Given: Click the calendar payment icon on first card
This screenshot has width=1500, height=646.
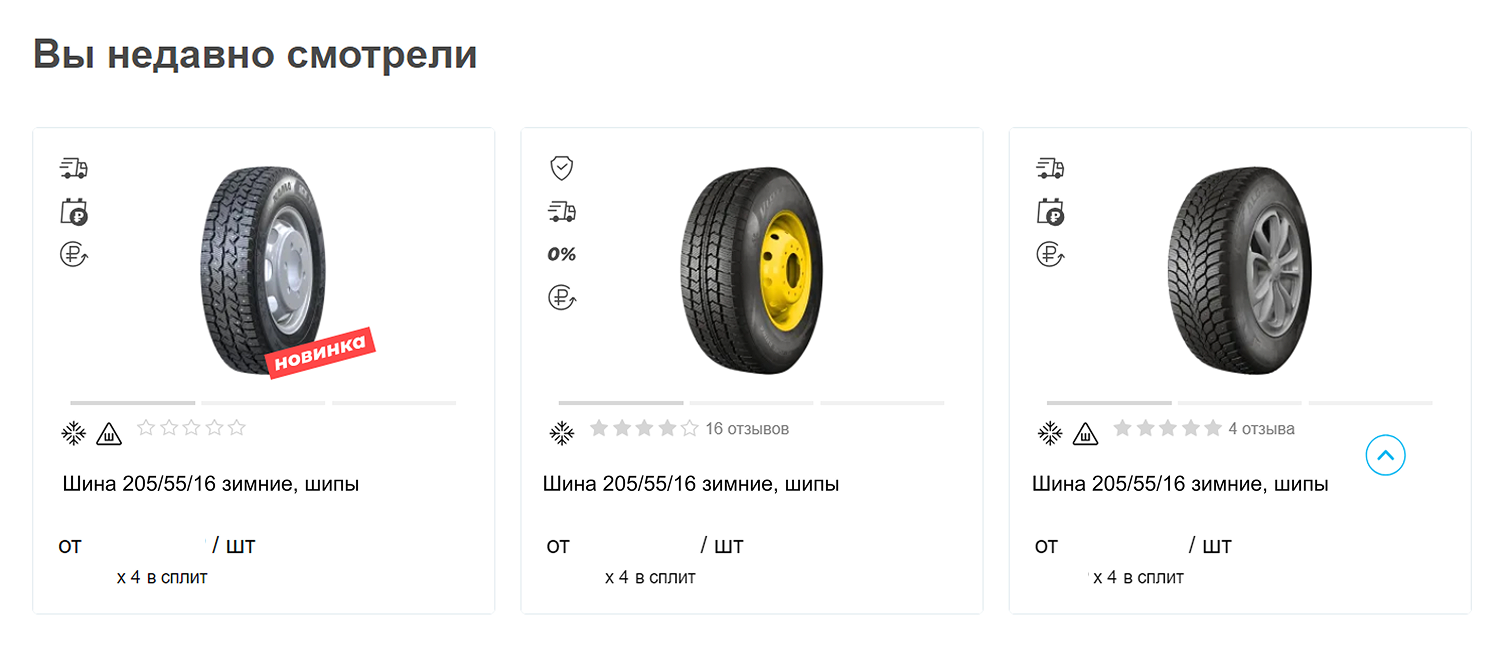Looking at the screenshot, I should 74,212.
